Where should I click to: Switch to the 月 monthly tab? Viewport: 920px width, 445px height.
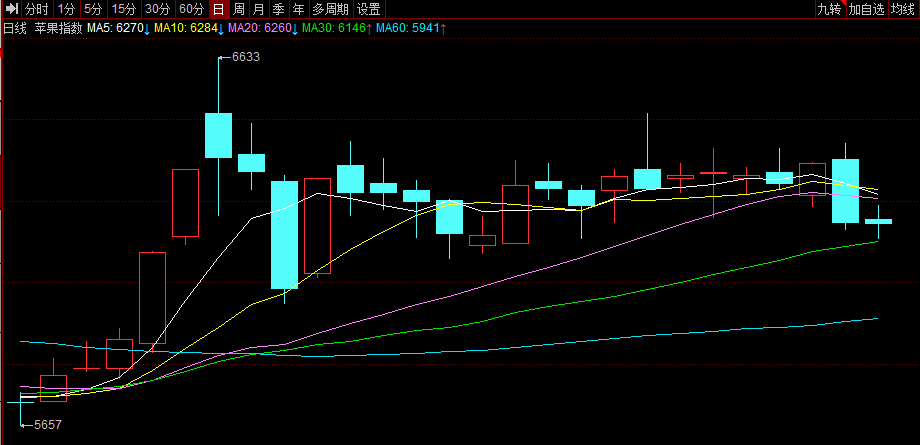[259, 9]
